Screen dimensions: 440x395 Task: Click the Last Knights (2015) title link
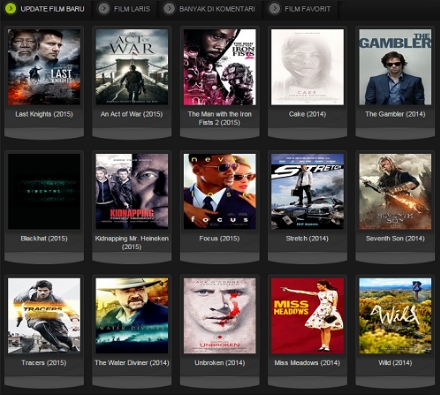(x=44, y=114)
